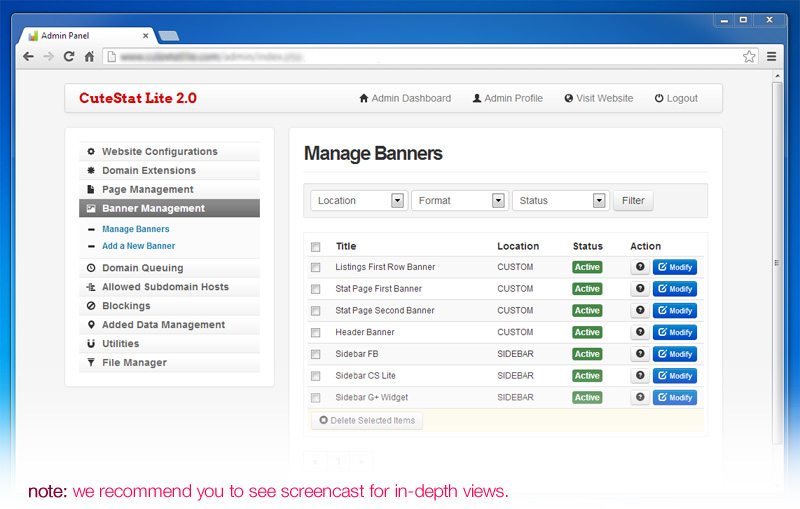Click Logout in top navigation
The width and height of the screenshot is (800, 509).
coord(676,98)
